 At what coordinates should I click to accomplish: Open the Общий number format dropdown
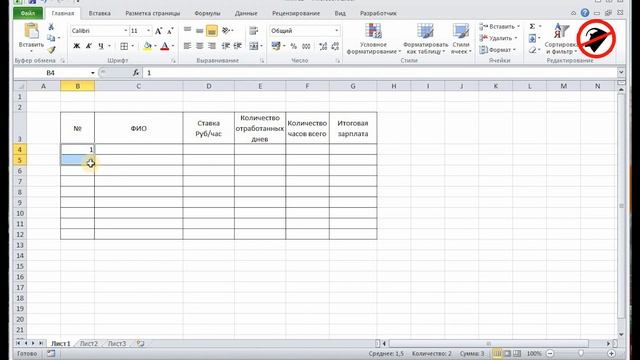[x=336, y=31]
